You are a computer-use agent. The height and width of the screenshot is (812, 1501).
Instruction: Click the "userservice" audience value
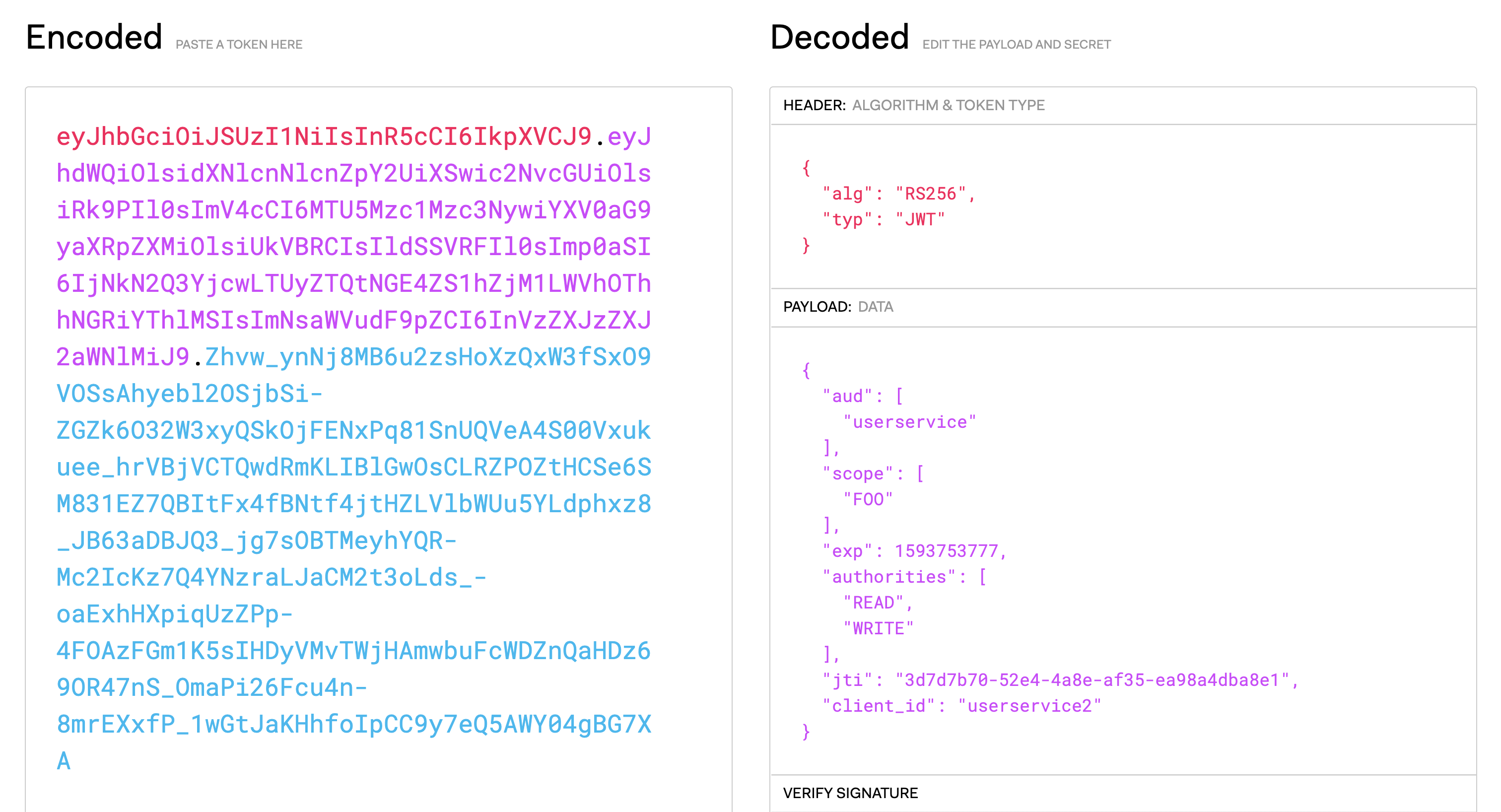coord(909,422)
